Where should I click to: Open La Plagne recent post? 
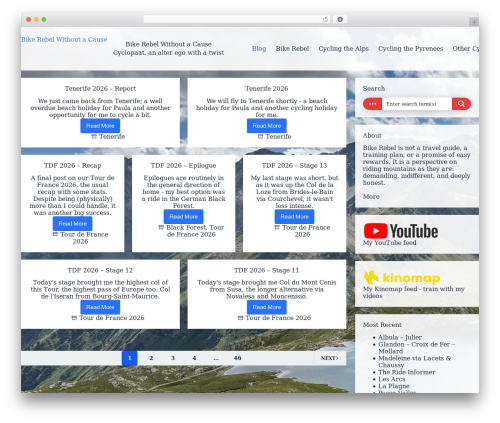click(x=394, y=386)
